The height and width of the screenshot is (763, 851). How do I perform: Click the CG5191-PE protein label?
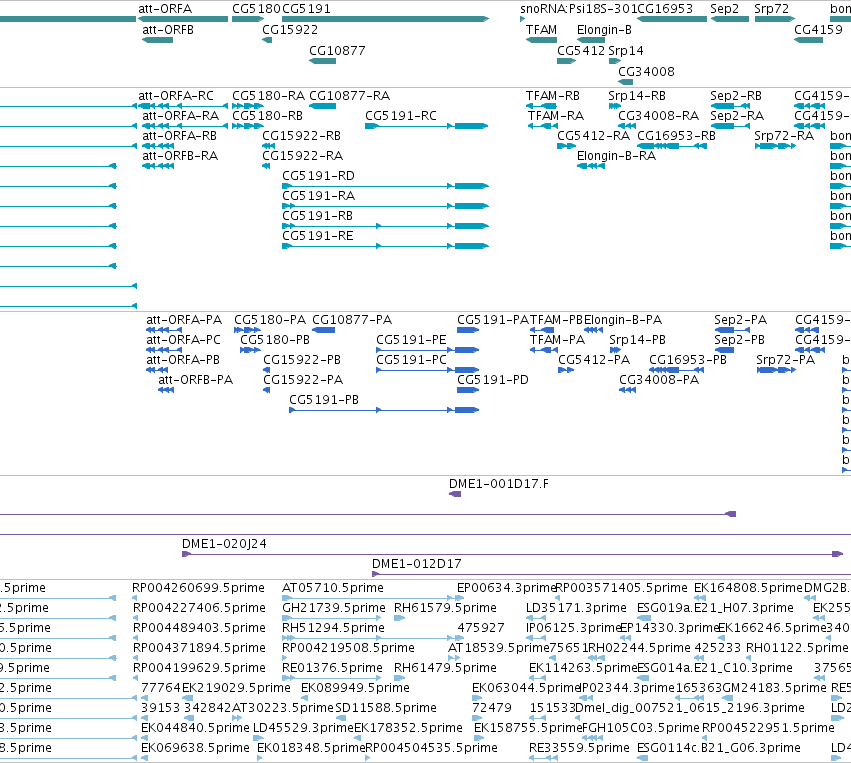(x=411, y=340)
